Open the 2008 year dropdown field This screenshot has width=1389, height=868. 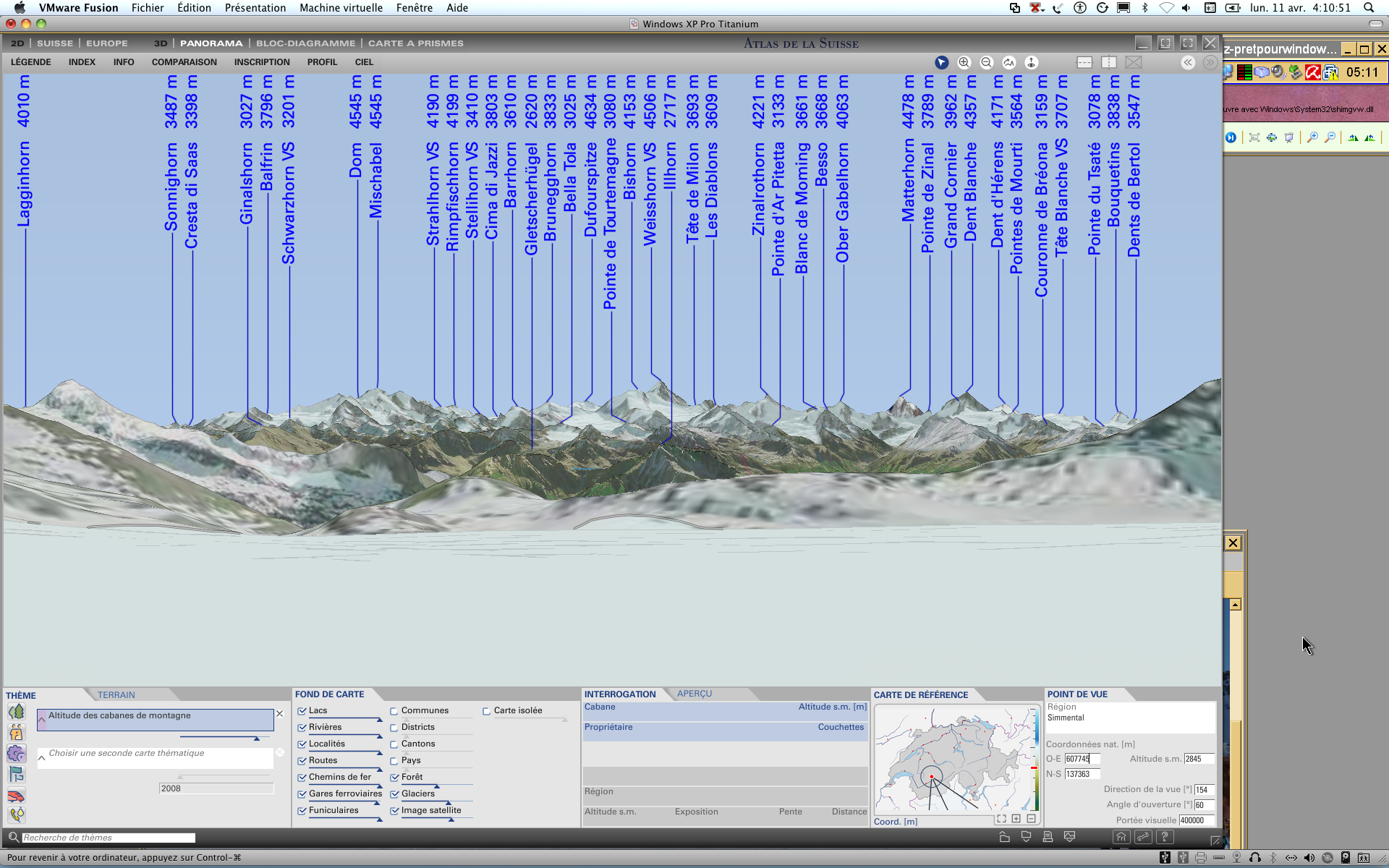(216, 788)
